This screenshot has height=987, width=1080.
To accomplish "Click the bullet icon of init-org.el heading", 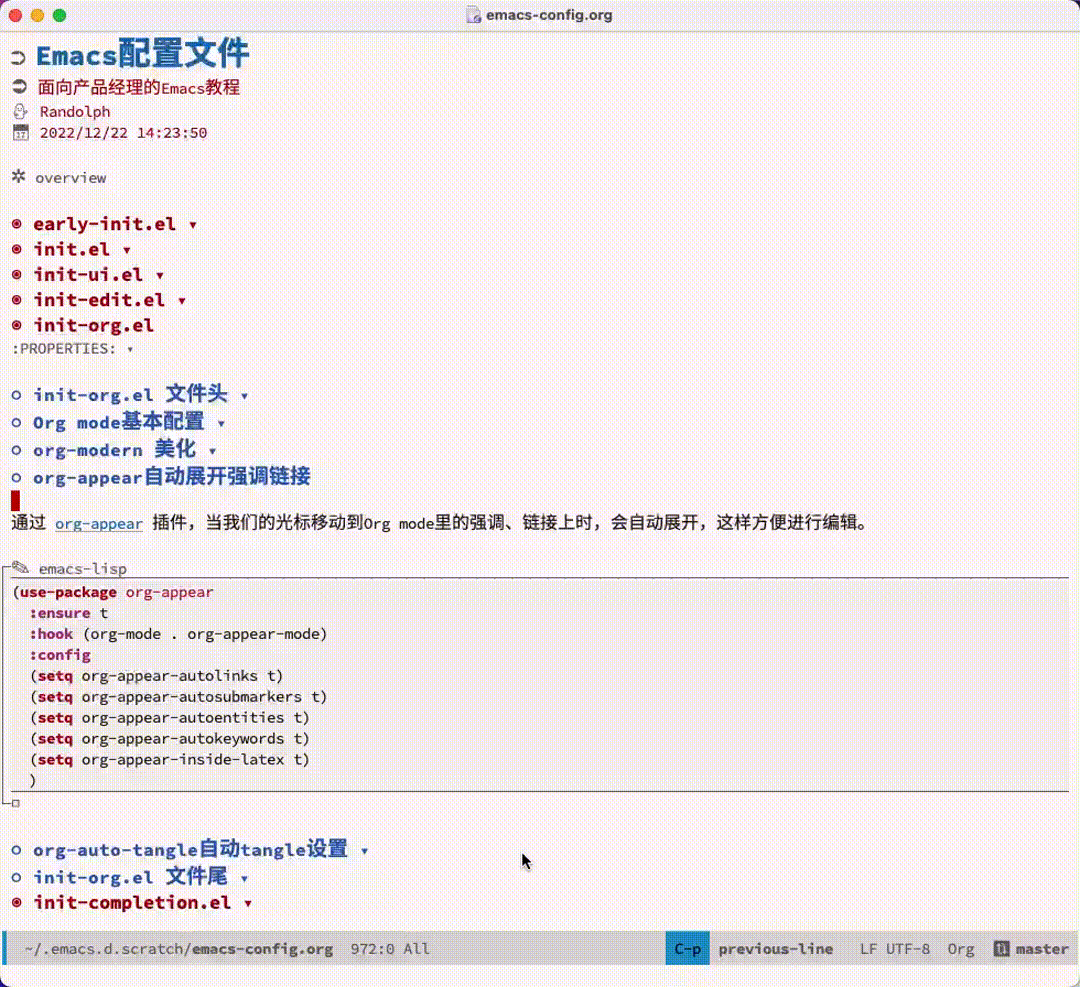I will click(x=17, y=325).
